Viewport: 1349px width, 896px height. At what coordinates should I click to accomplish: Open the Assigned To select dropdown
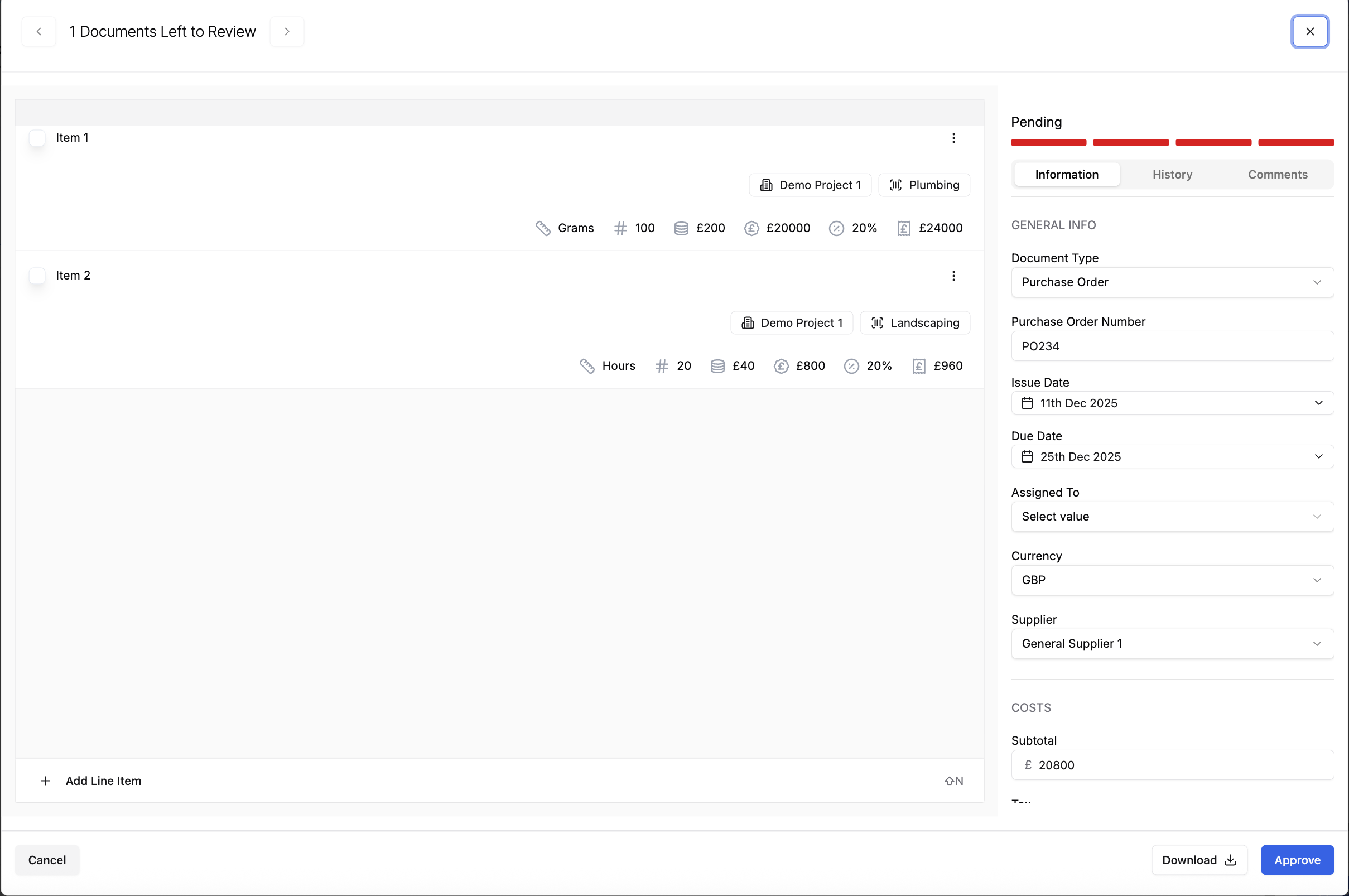point(1172,517)
